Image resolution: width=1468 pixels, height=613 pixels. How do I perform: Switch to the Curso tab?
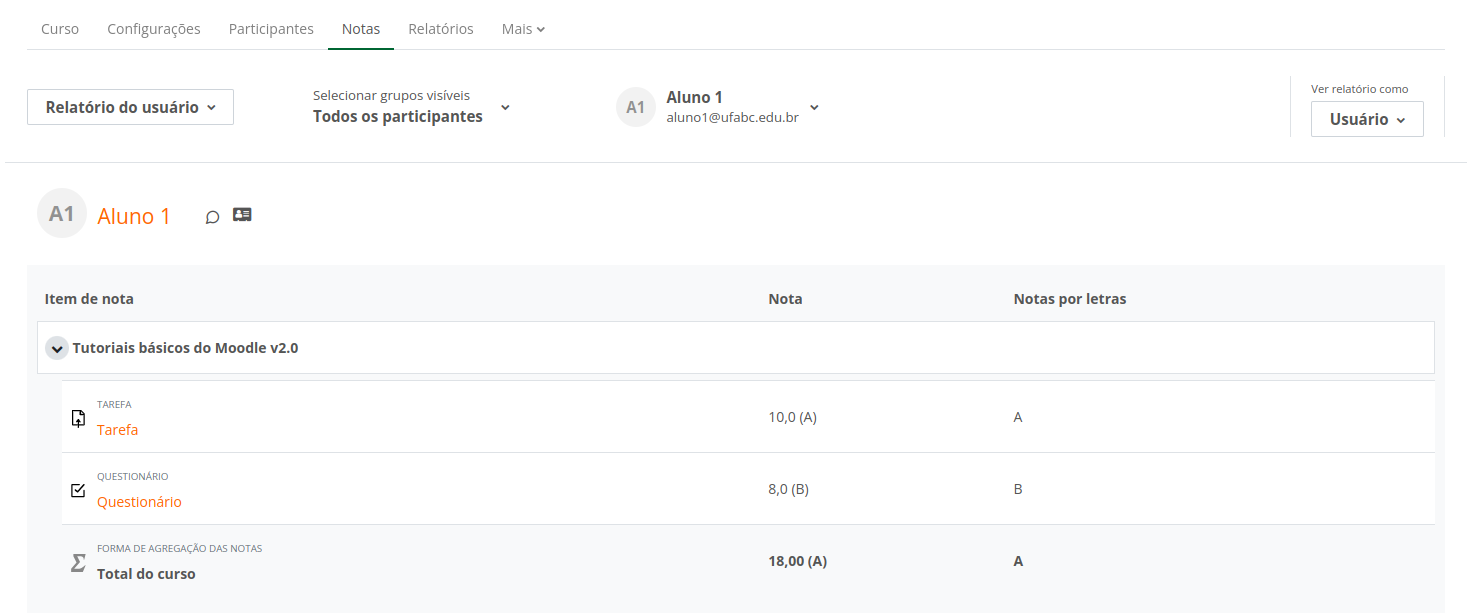pyautogui.click(x=60, y=29)
